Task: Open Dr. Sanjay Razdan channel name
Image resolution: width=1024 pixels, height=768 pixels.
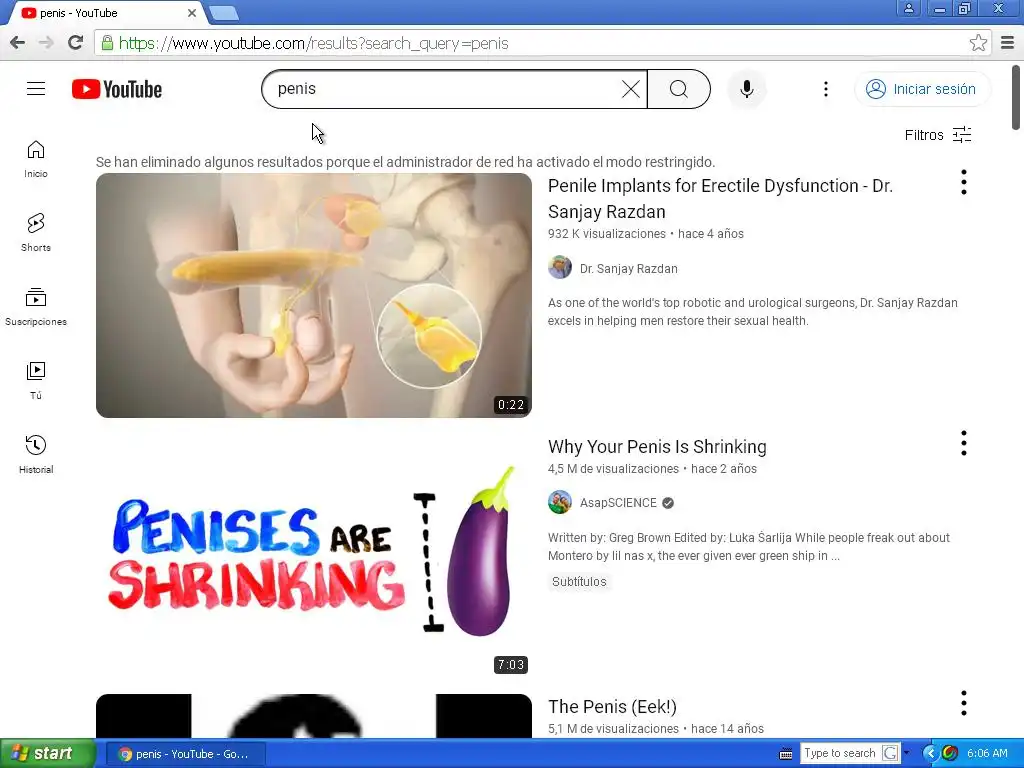Action: pyautogui.click(x=628, y=269)
